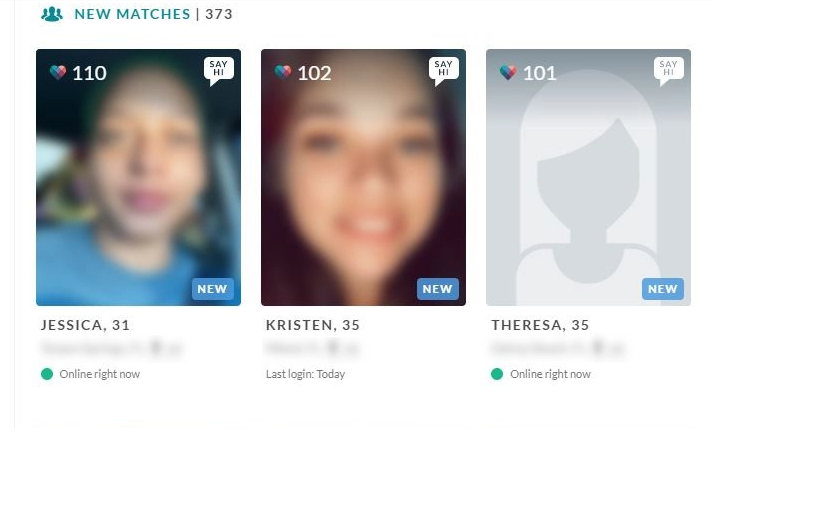819x511 pixels.
Task: Open Kristen's blurred profile photo
Action: click(364, 178)
